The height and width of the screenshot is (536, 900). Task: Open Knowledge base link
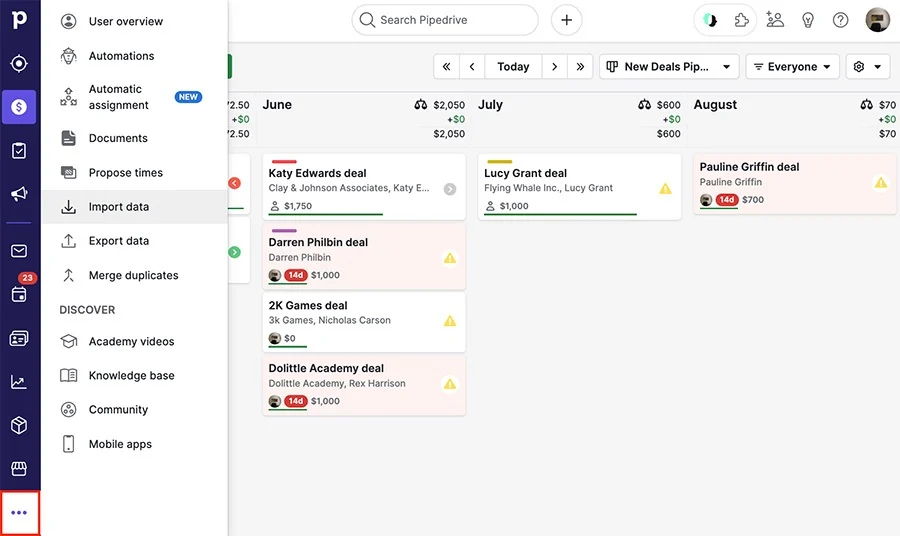point(135,375)
